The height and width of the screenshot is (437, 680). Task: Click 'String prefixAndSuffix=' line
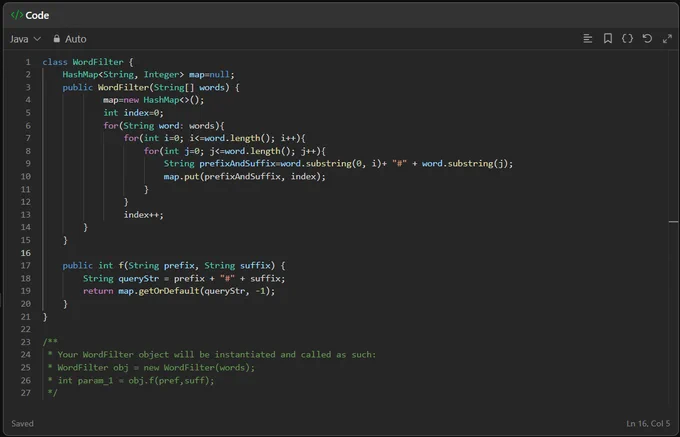pos(338,163)
